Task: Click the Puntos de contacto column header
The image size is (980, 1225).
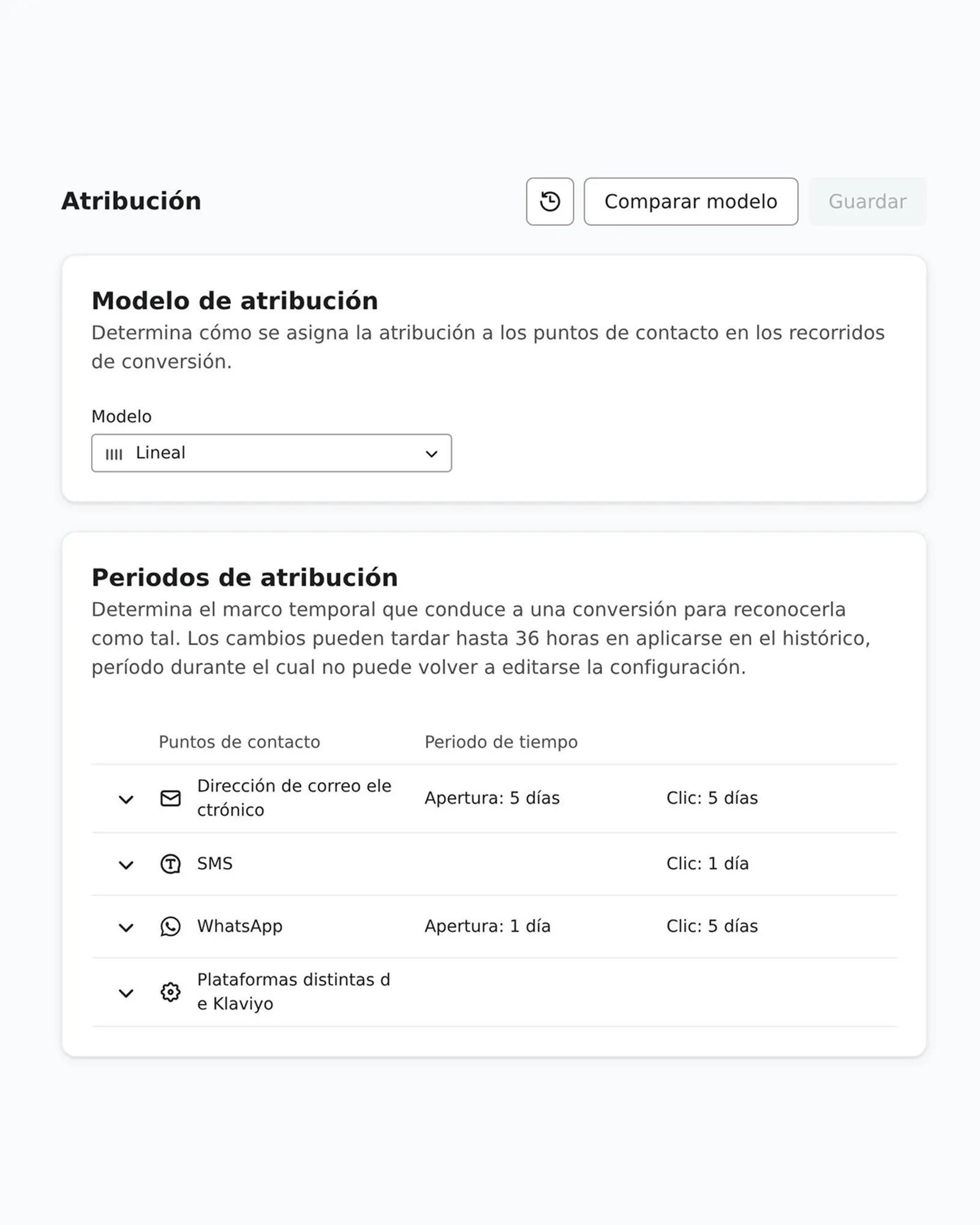Action: point(239,742)
